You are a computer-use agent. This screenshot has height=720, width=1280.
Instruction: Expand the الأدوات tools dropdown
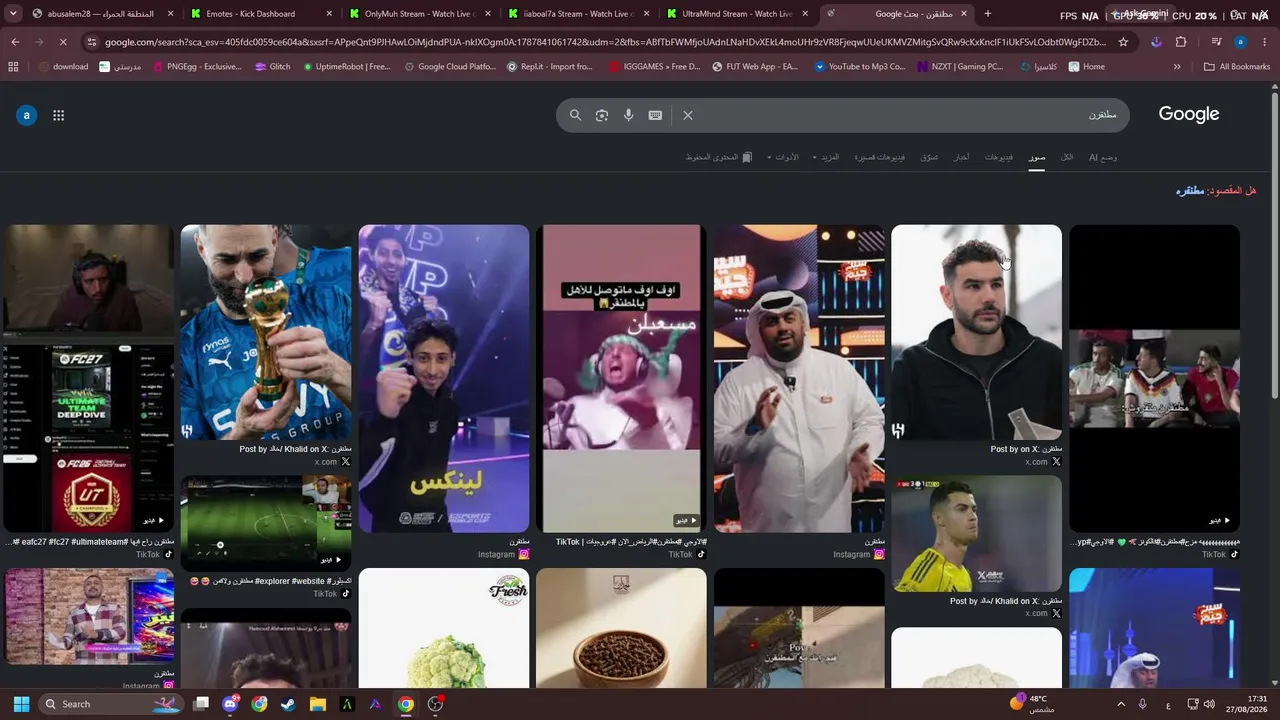(x=783, y=157)
